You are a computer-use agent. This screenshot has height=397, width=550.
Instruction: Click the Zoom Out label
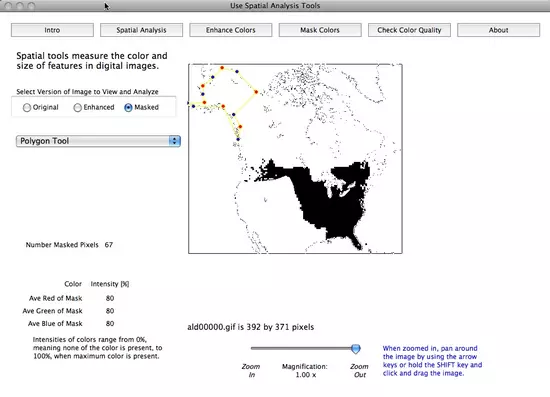click(x=359, y=370)
